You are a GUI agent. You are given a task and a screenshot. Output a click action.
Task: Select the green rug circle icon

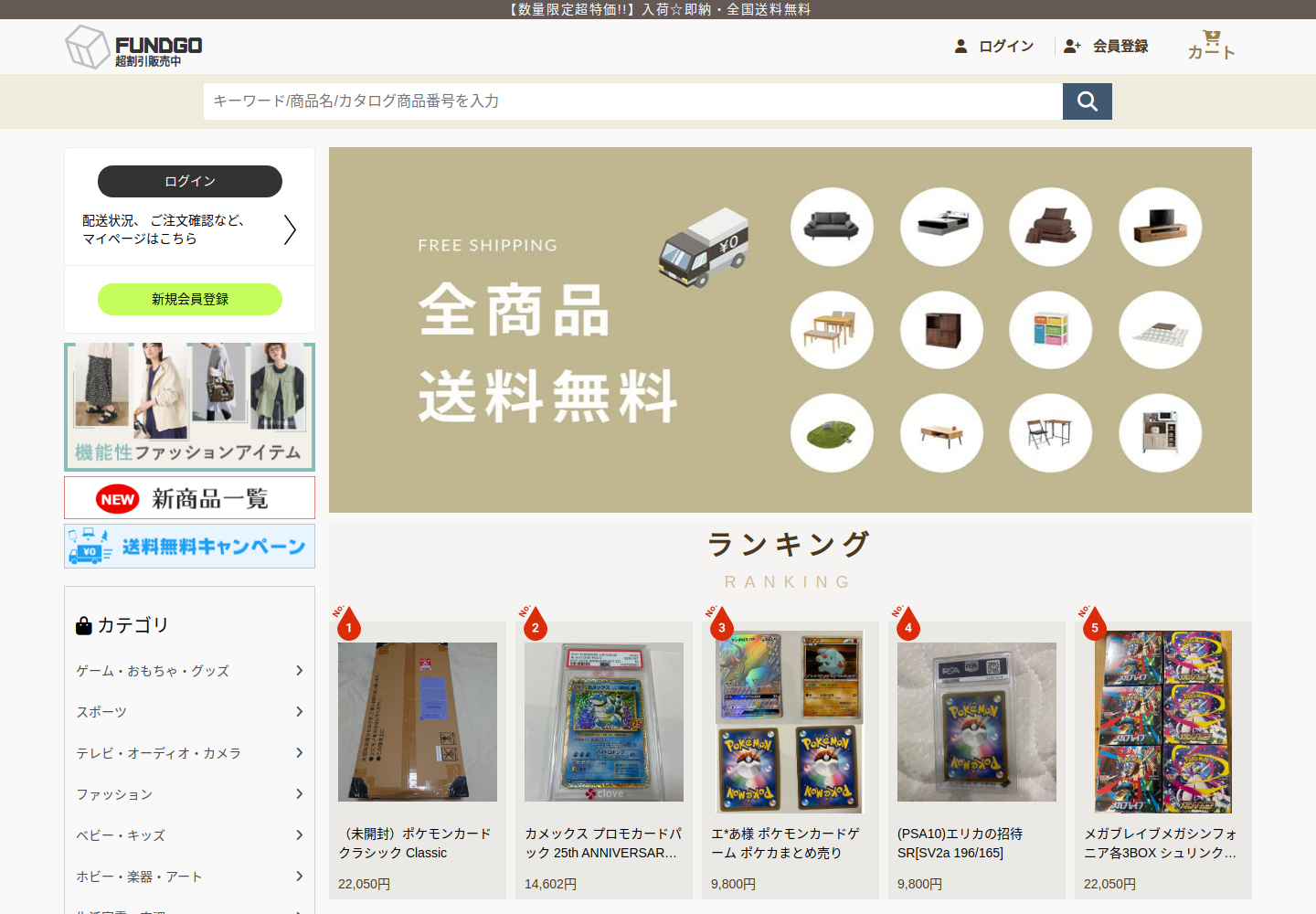(832, 433)
